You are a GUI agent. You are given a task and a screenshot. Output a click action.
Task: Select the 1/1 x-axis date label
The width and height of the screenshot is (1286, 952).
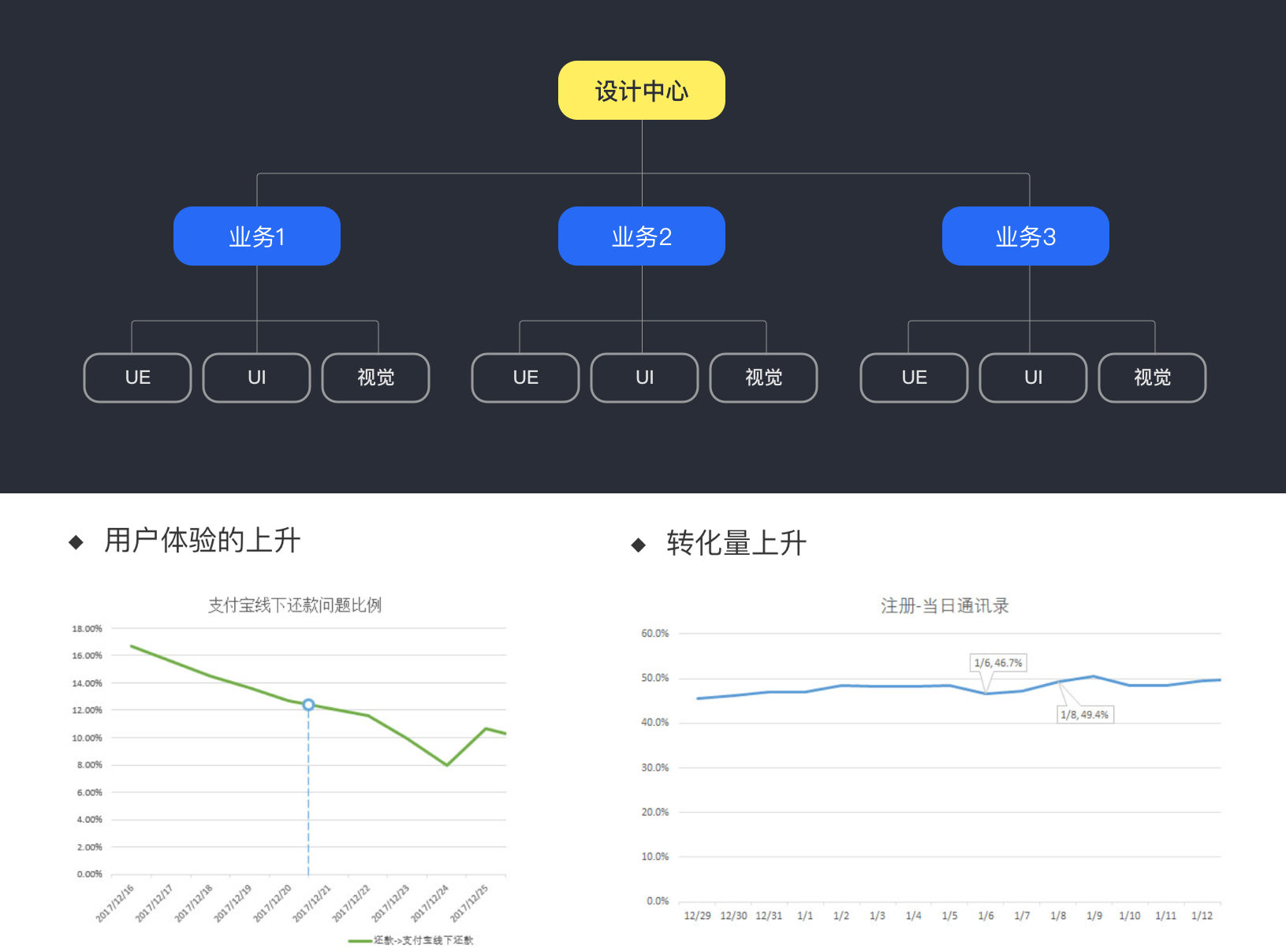click(x=805, y=916)
